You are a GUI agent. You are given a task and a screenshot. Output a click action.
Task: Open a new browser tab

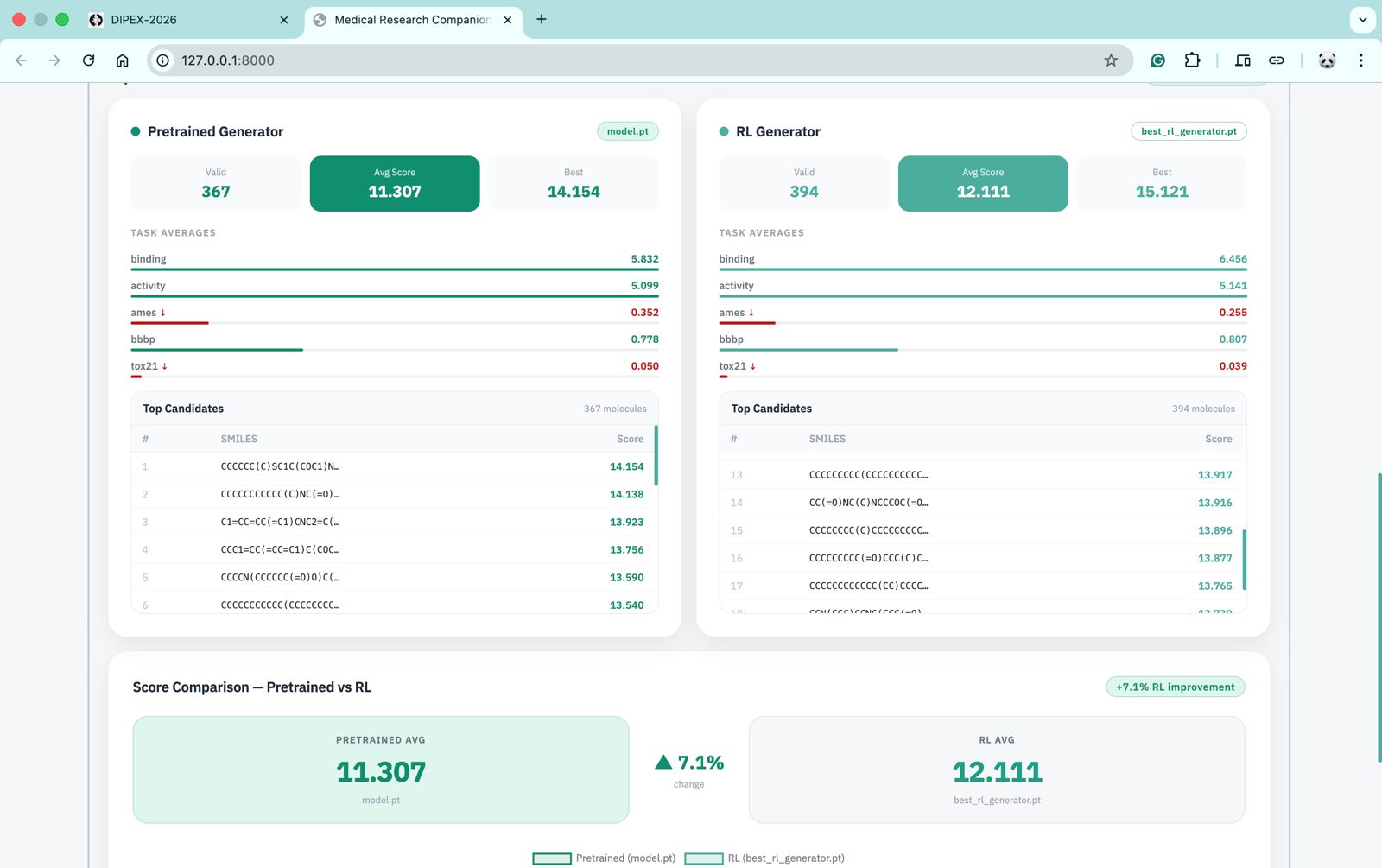(x=542, y=19)
